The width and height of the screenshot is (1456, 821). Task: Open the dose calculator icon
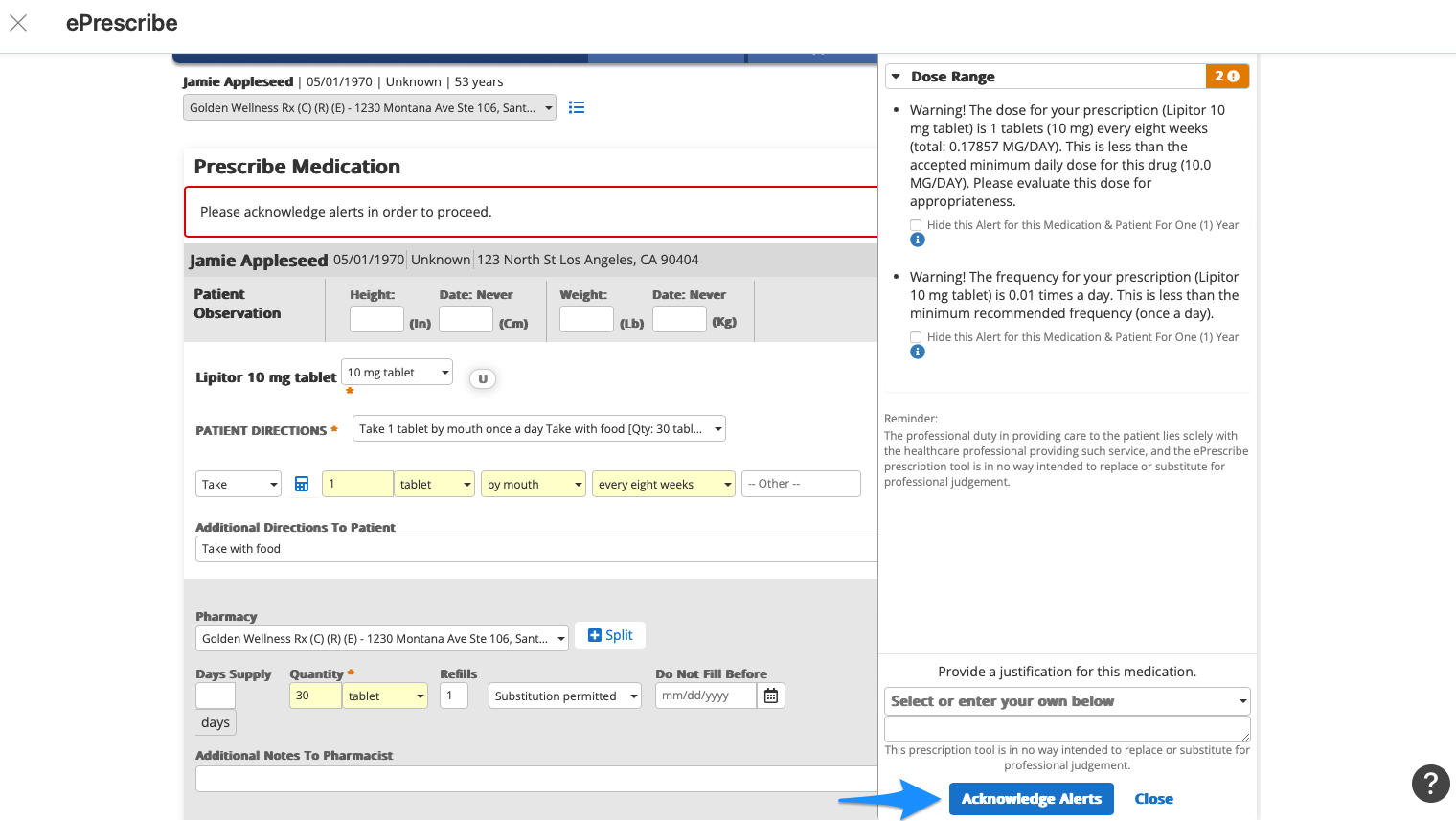302,484
